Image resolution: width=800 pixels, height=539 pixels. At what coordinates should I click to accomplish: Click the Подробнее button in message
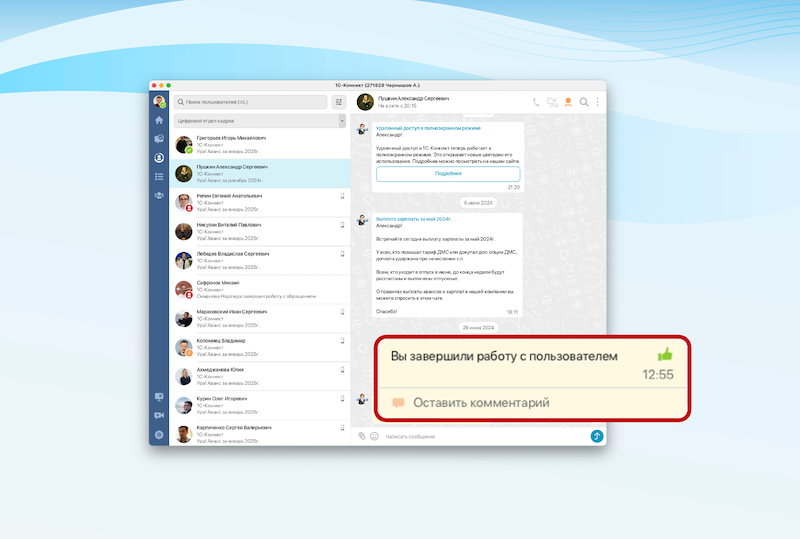pyautogui.click(x=448, y=173)
